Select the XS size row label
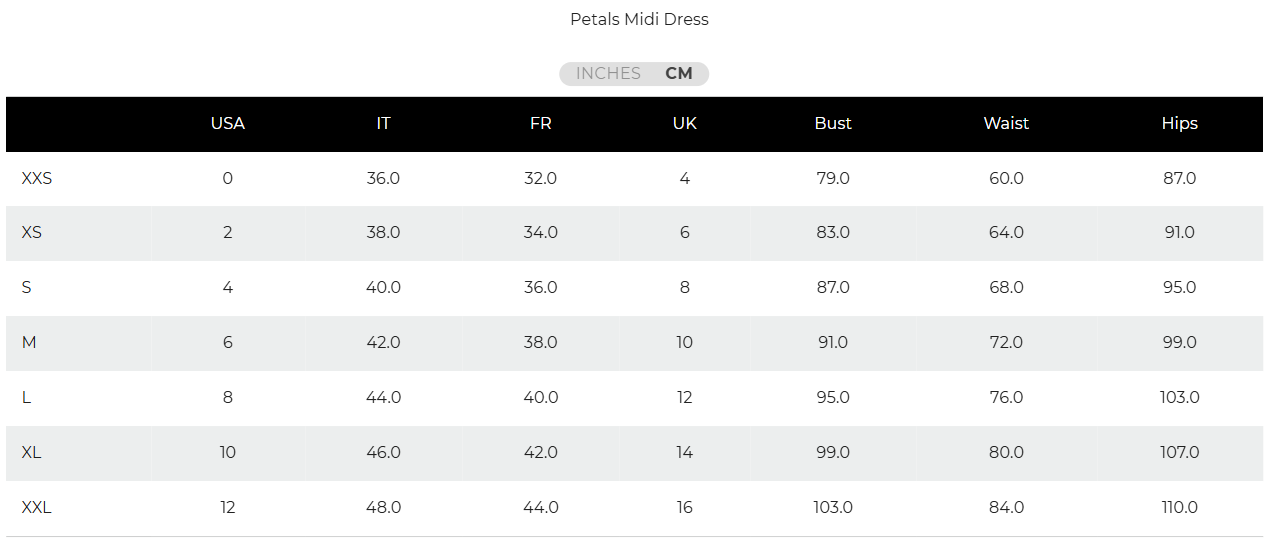 tap(32, 233)
